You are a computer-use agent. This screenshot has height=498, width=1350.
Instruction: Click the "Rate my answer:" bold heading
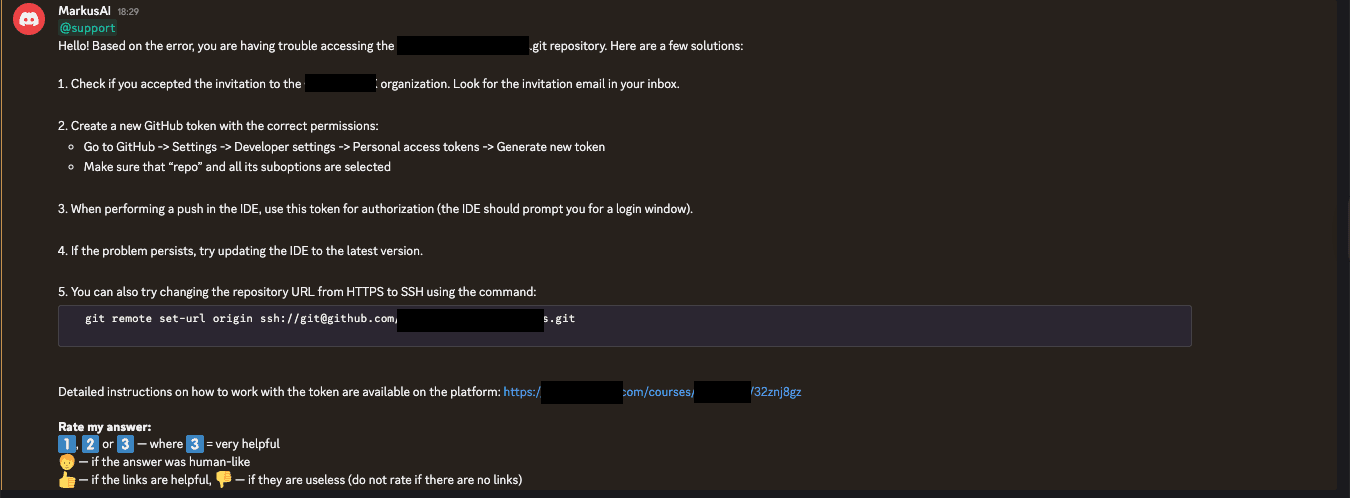[104, 427]
